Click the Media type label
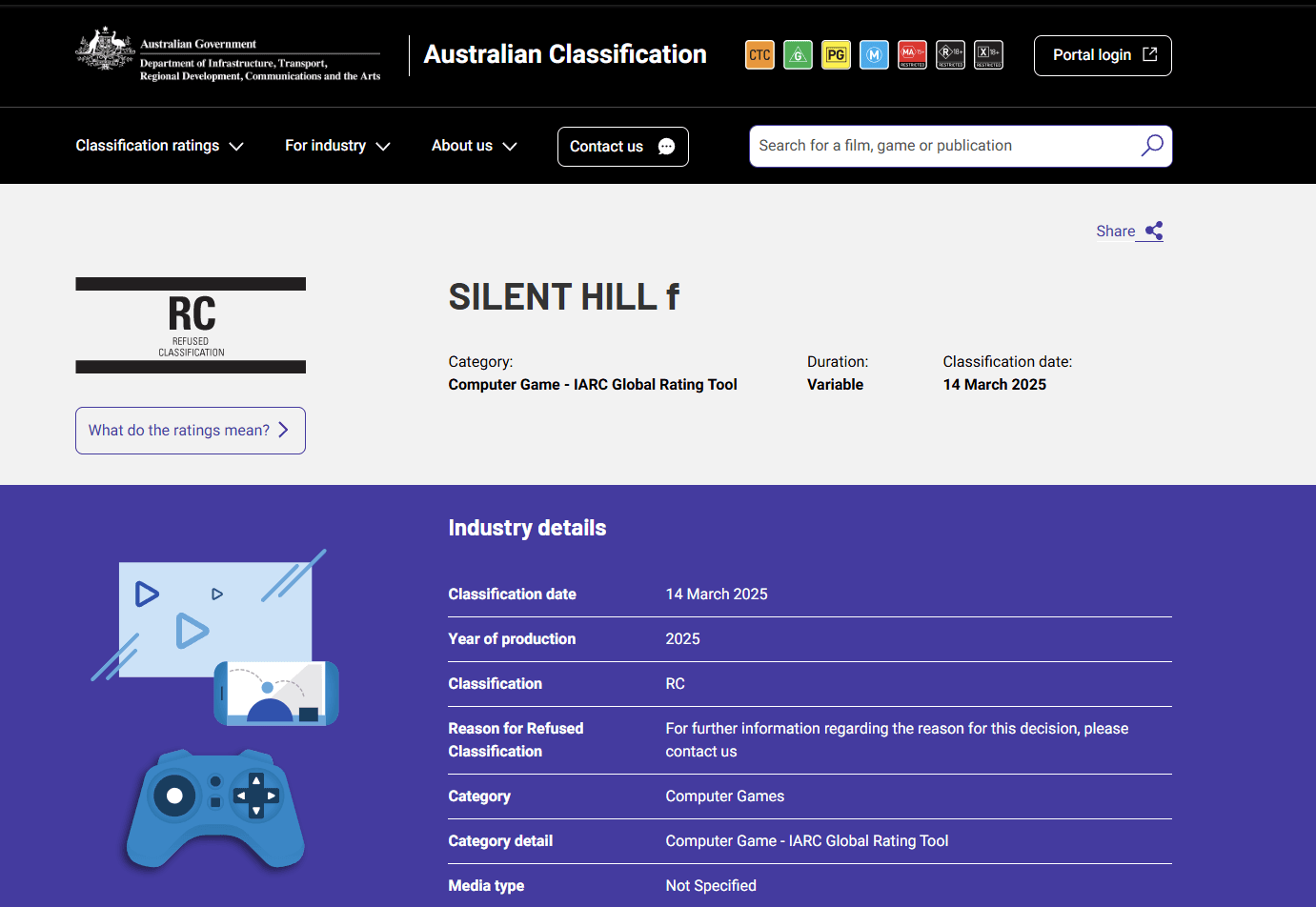The width and height of the screenshot is (1316, 907). [x=486, y=886]
